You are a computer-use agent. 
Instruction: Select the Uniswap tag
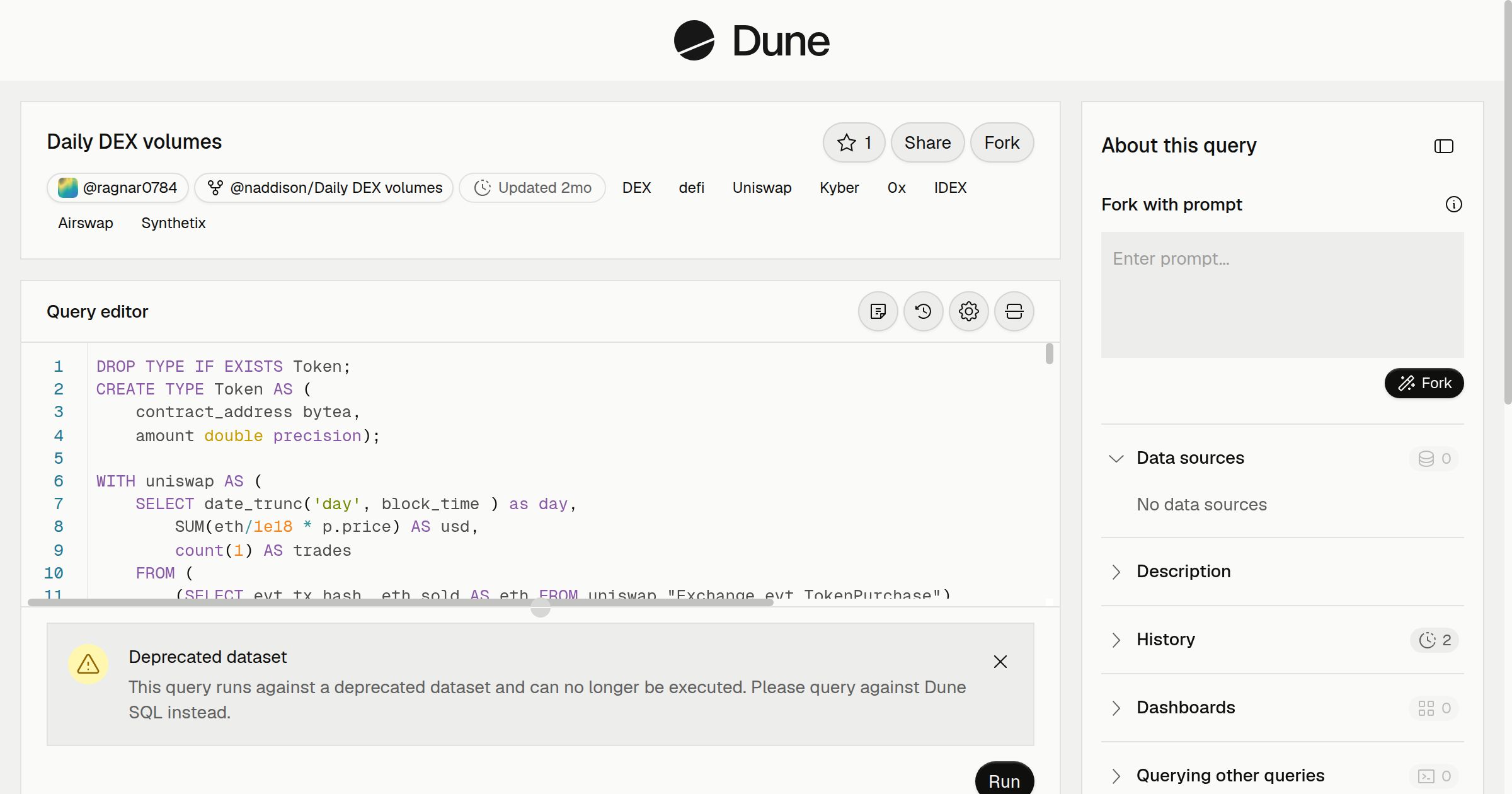[762, 188]
